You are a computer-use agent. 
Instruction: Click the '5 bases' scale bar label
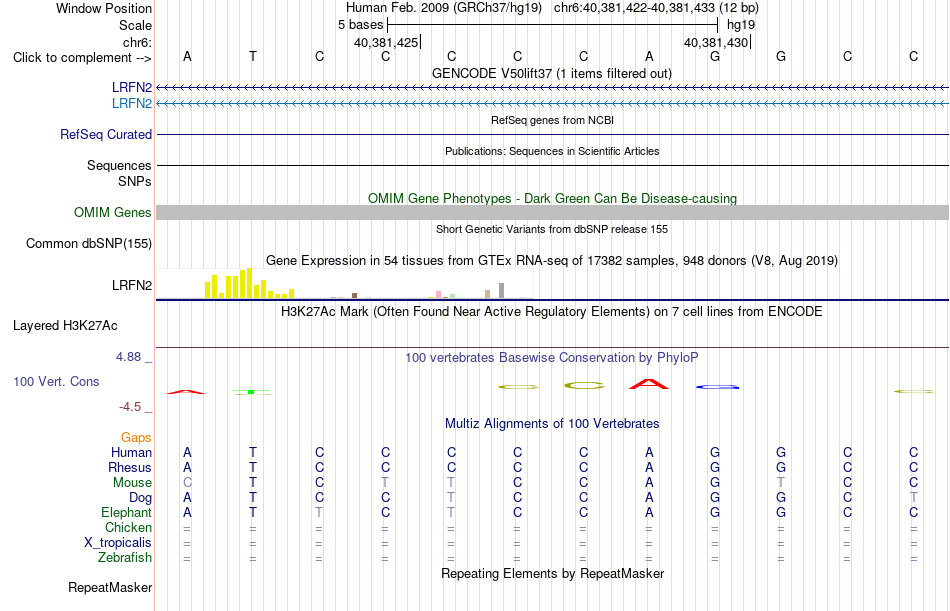(x=360, y=25)
